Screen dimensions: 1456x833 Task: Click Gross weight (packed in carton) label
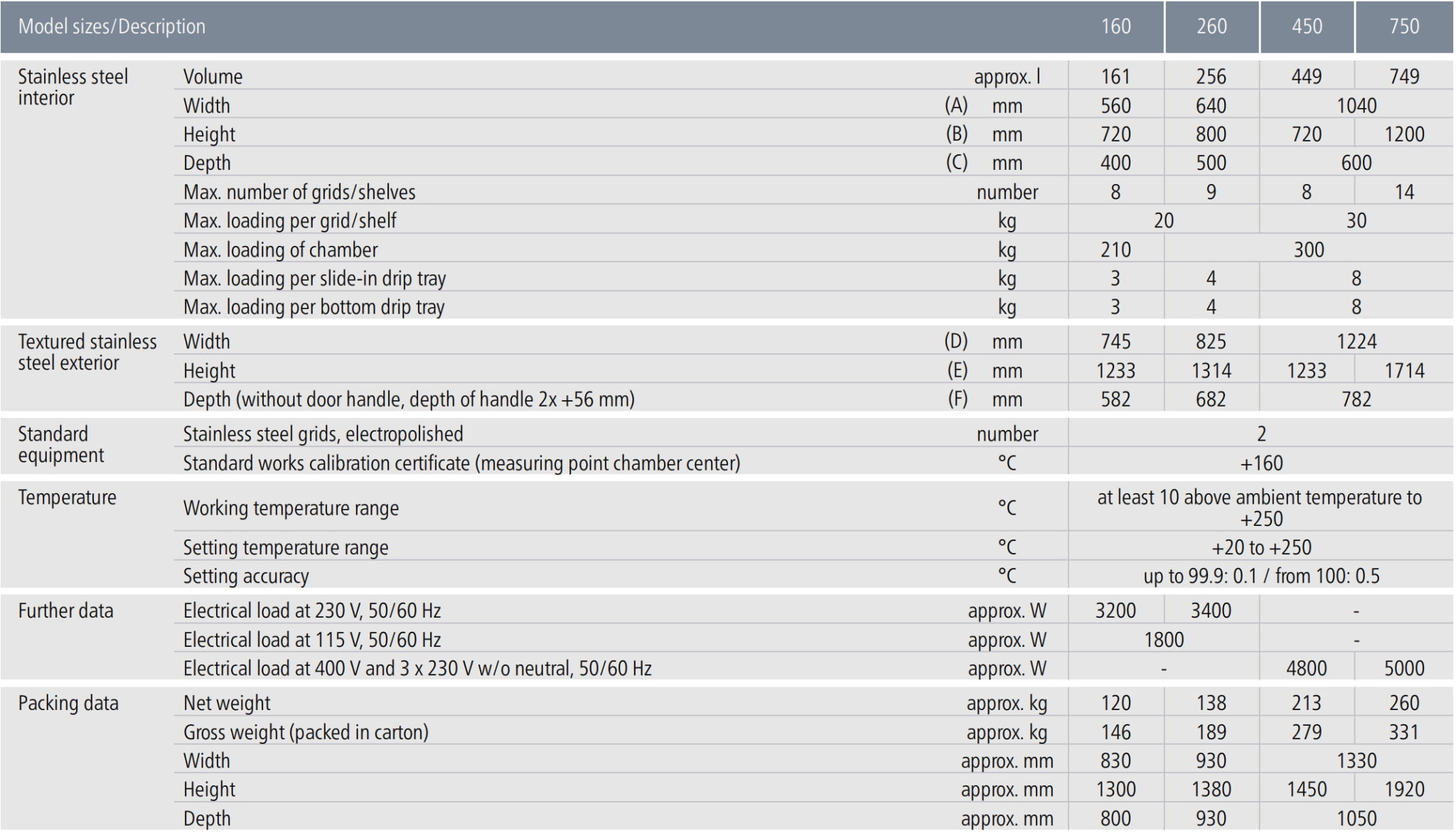coord(306,731)
